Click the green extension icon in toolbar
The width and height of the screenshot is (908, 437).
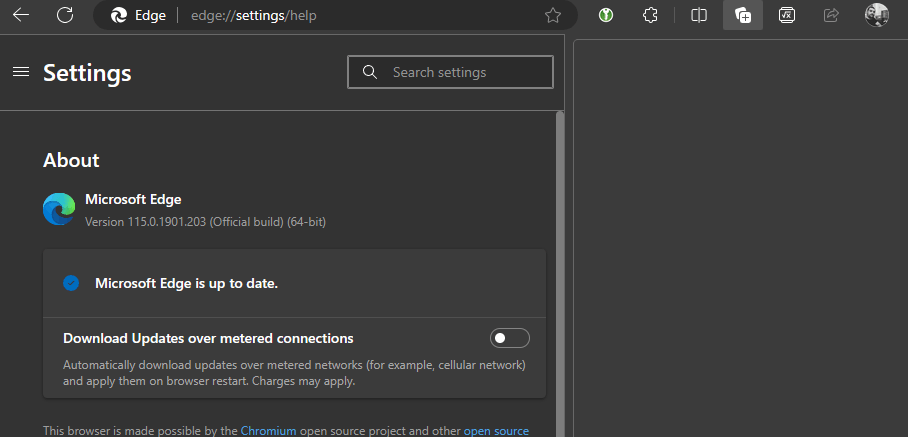pyautogui.click(x=605, y=15)
